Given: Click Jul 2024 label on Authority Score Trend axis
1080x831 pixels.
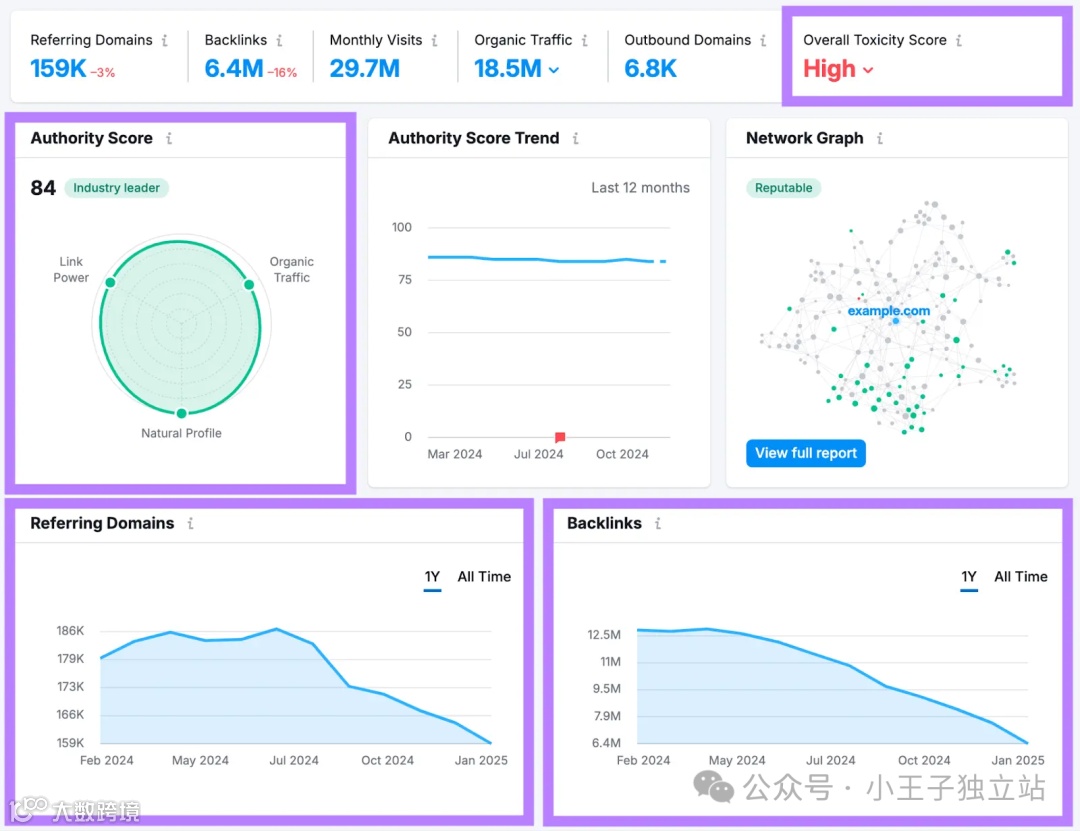Looking at the screenshot, I should tap(539, 454).
